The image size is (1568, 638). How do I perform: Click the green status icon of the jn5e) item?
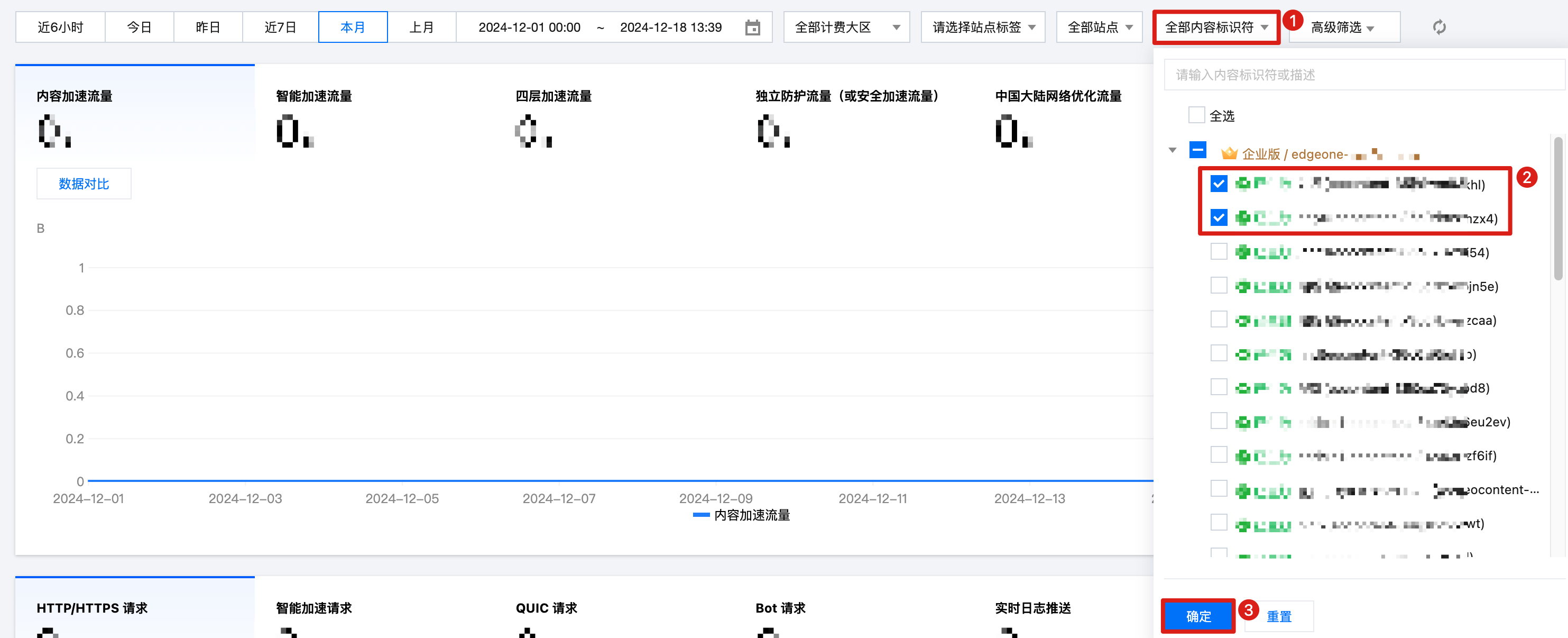pyautogui.click(x=1242, y=286)
